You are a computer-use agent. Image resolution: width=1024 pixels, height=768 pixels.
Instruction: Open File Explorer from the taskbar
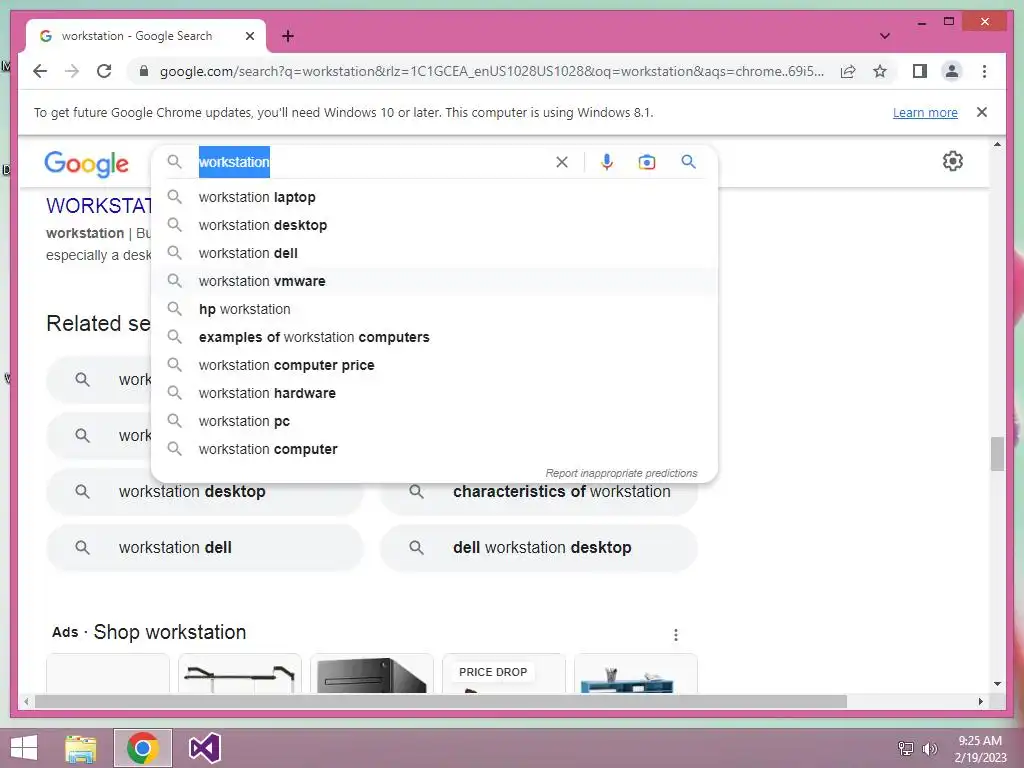pos(81,748)
